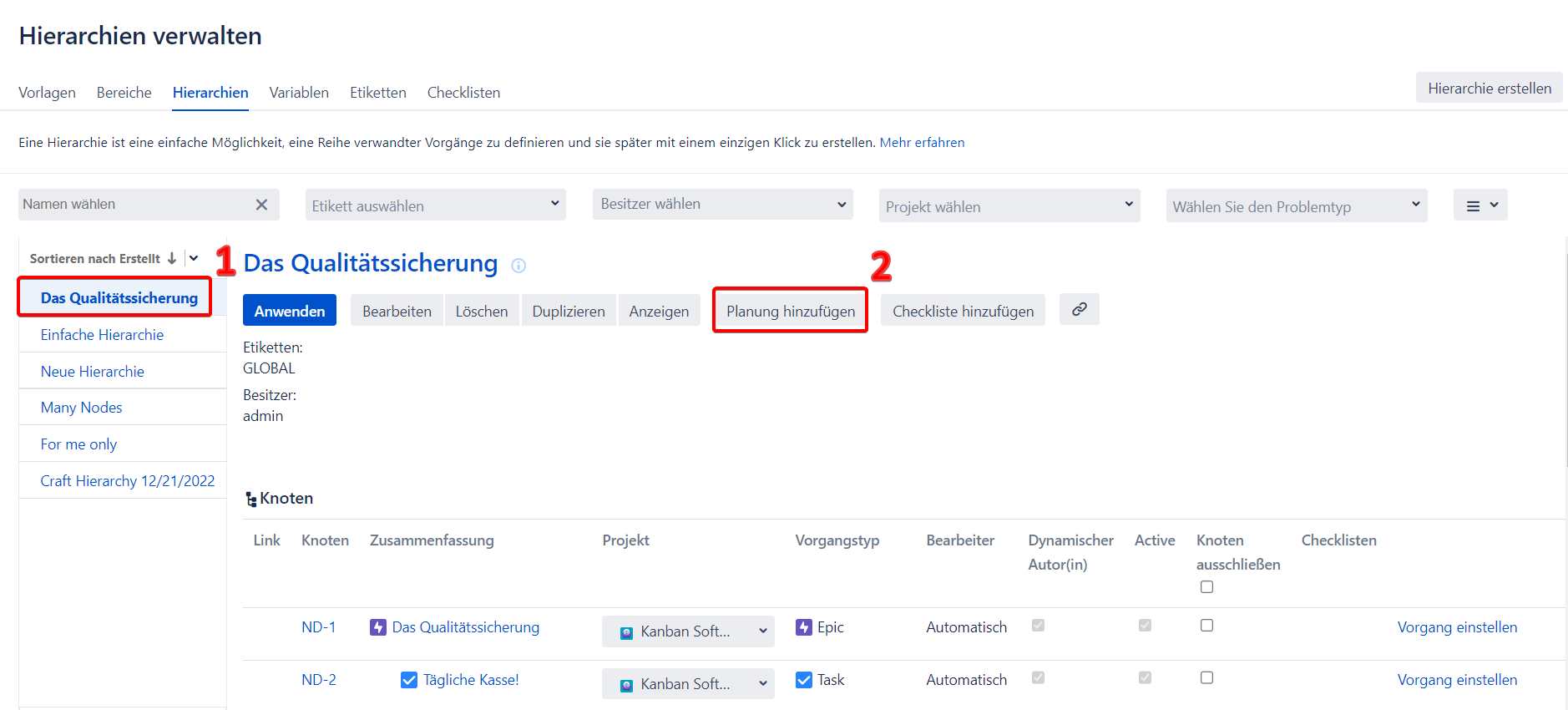Click Kanban project icon in ND-1 row
Viewport: 1568px width, 710px height.
pos(626,633)
